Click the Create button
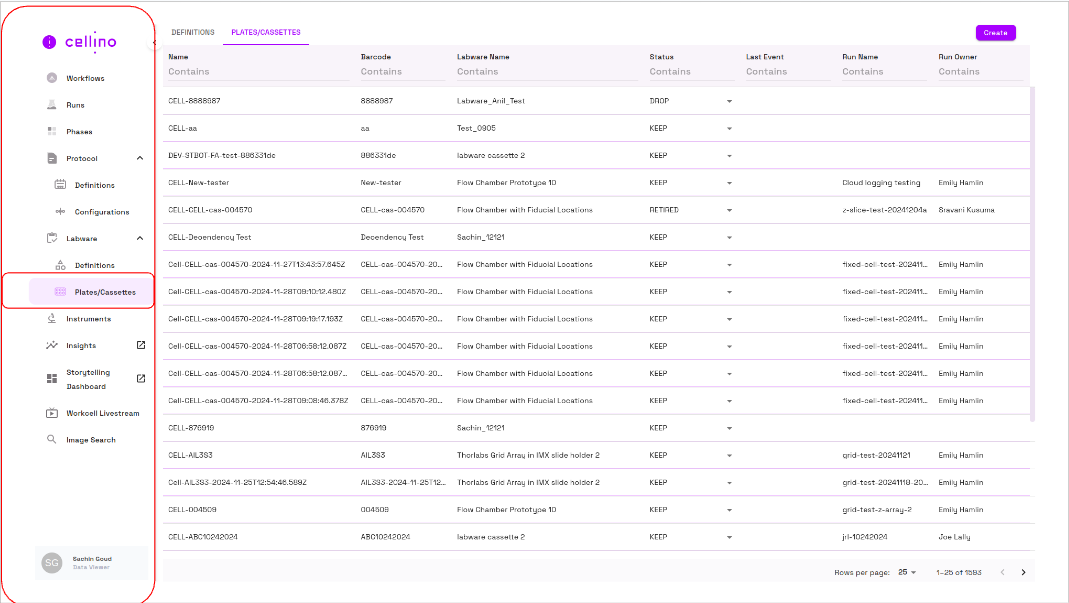This screenshot has width=1069, height=603. pos(995,33)
